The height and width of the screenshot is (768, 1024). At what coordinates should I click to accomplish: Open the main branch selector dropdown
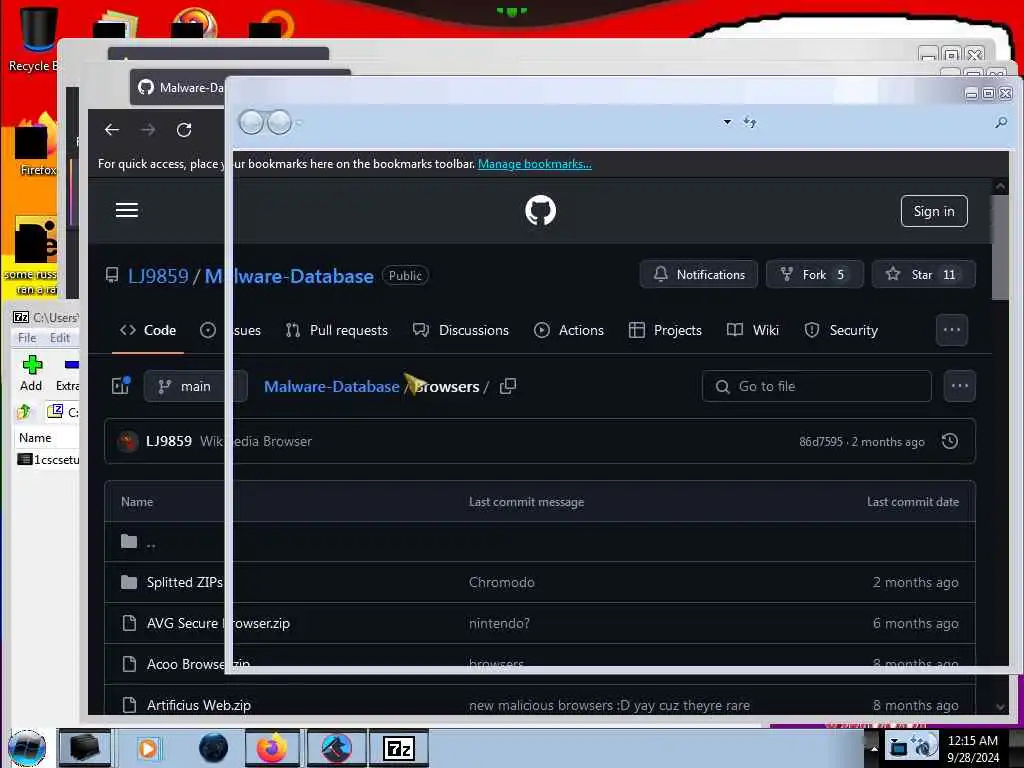(195, 386)
